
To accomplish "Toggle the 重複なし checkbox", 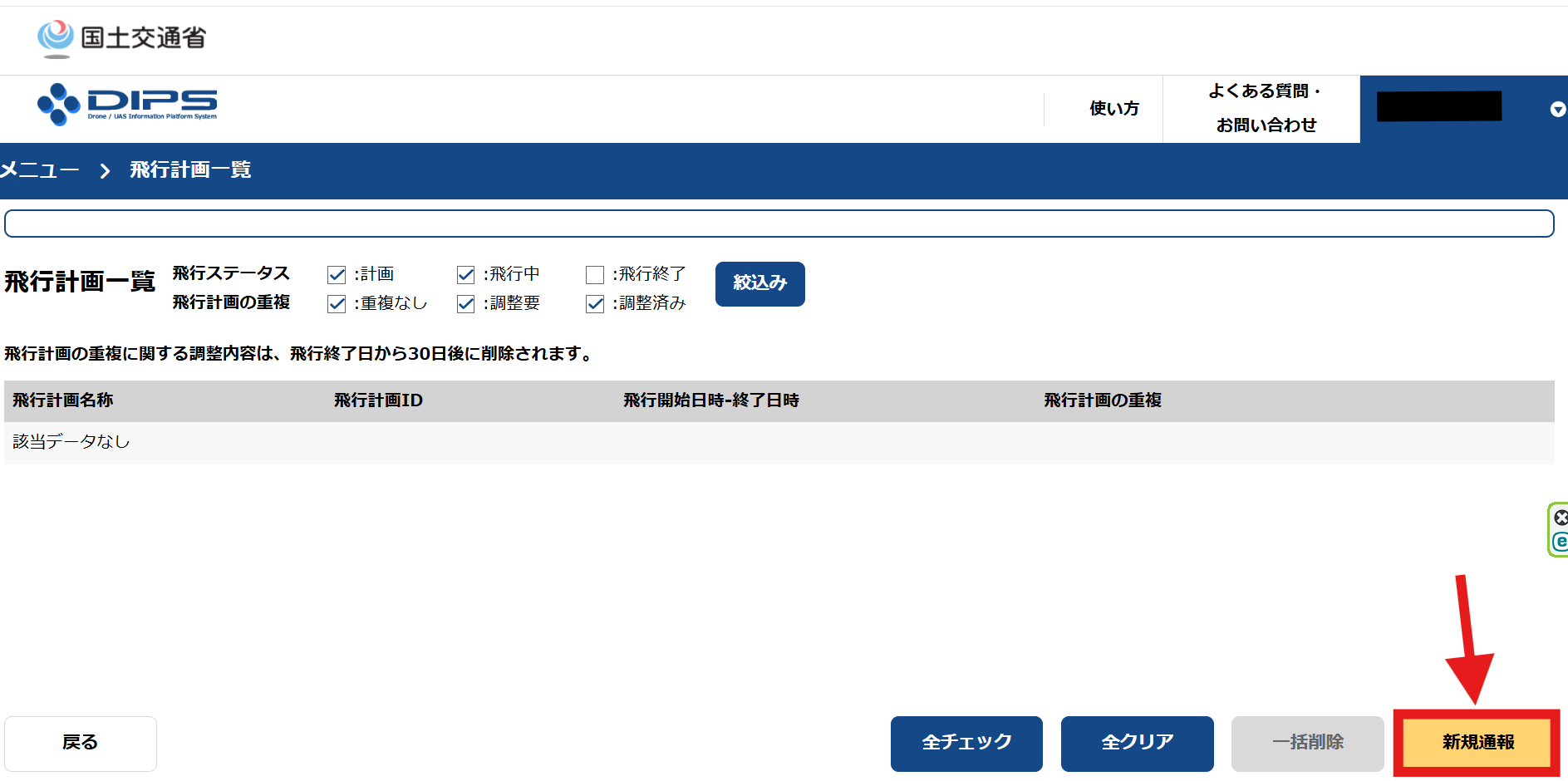I will [x=337, y=304].
